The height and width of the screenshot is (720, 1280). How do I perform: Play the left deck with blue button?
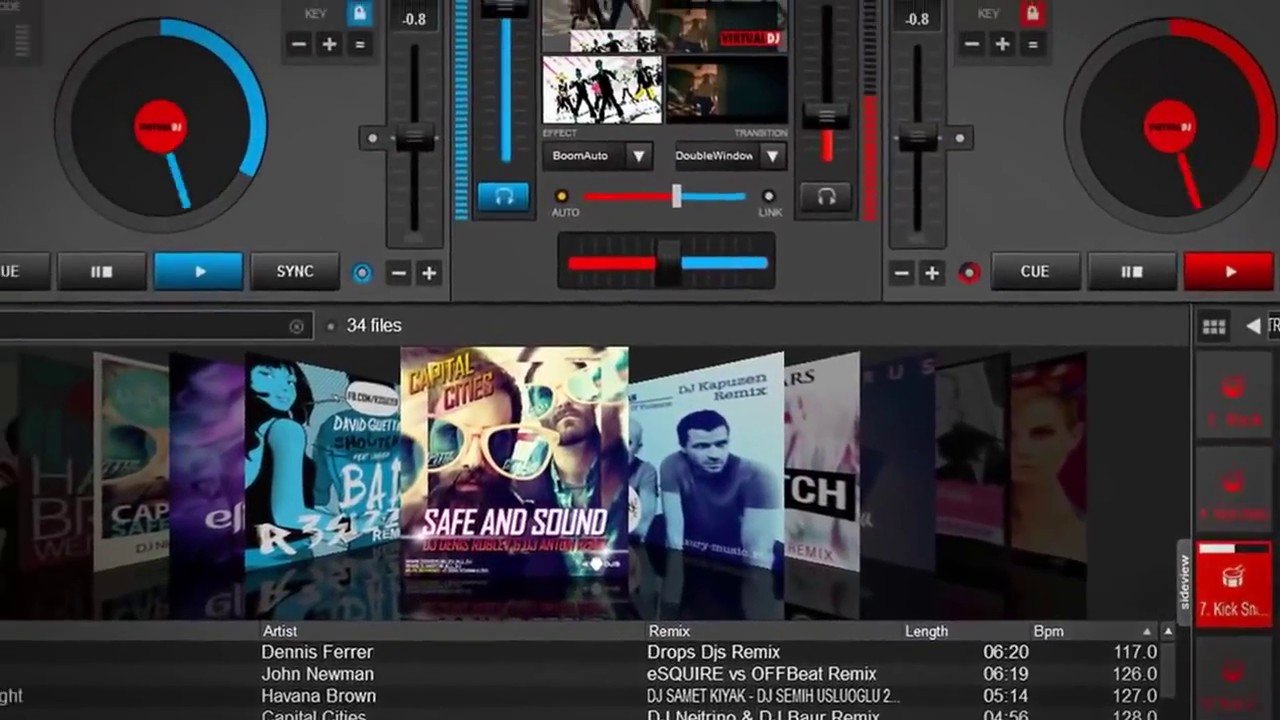tap(198, 271)
